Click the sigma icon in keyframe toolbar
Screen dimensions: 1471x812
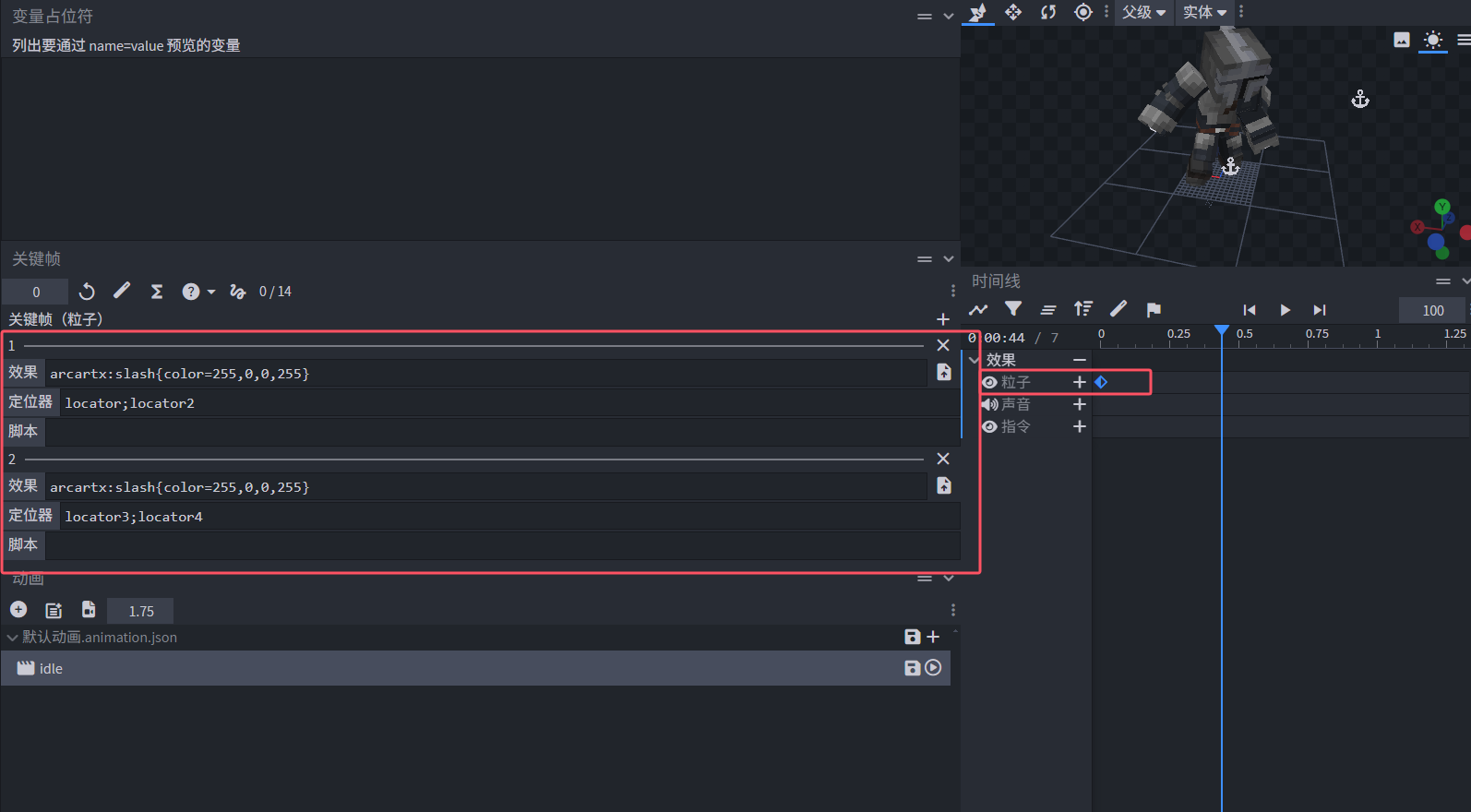[157, 292]
